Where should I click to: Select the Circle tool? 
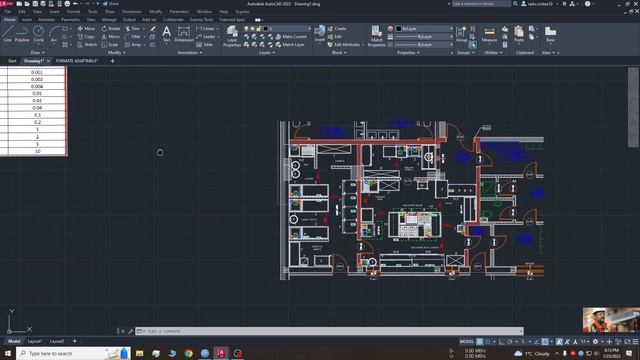click(x=38, y=33)
